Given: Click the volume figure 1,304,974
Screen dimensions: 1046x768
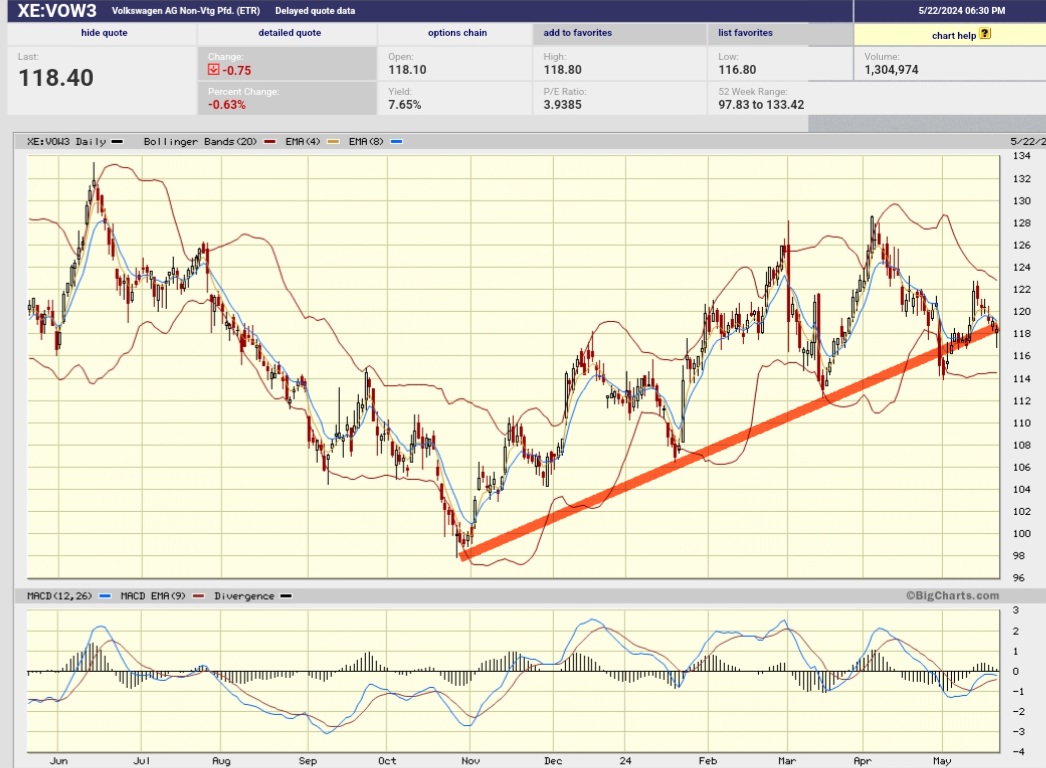Looking at the screenshot, I should tap(891, 70).
